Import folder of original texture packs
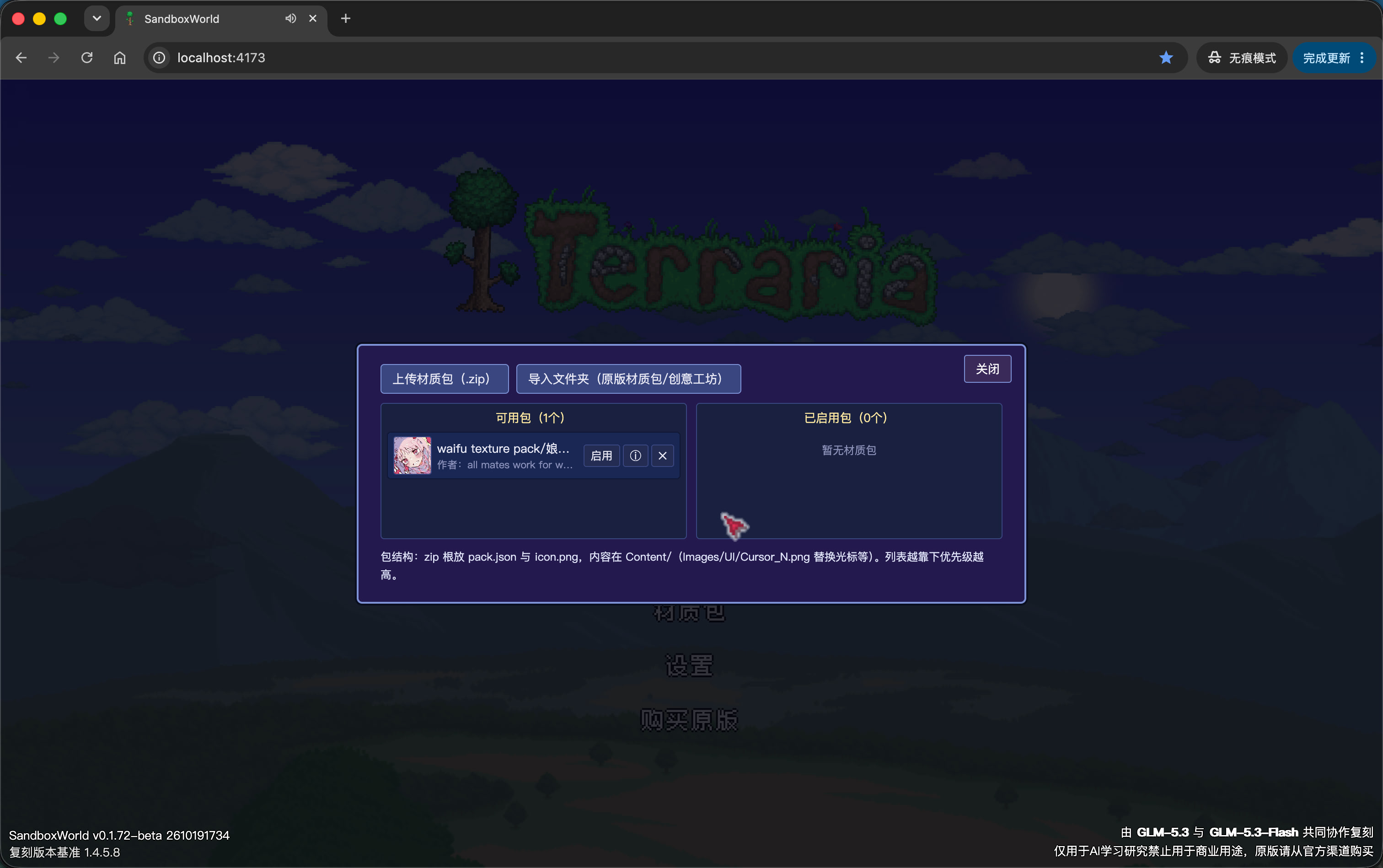The image size is (1383, 868). pos(628,379)
